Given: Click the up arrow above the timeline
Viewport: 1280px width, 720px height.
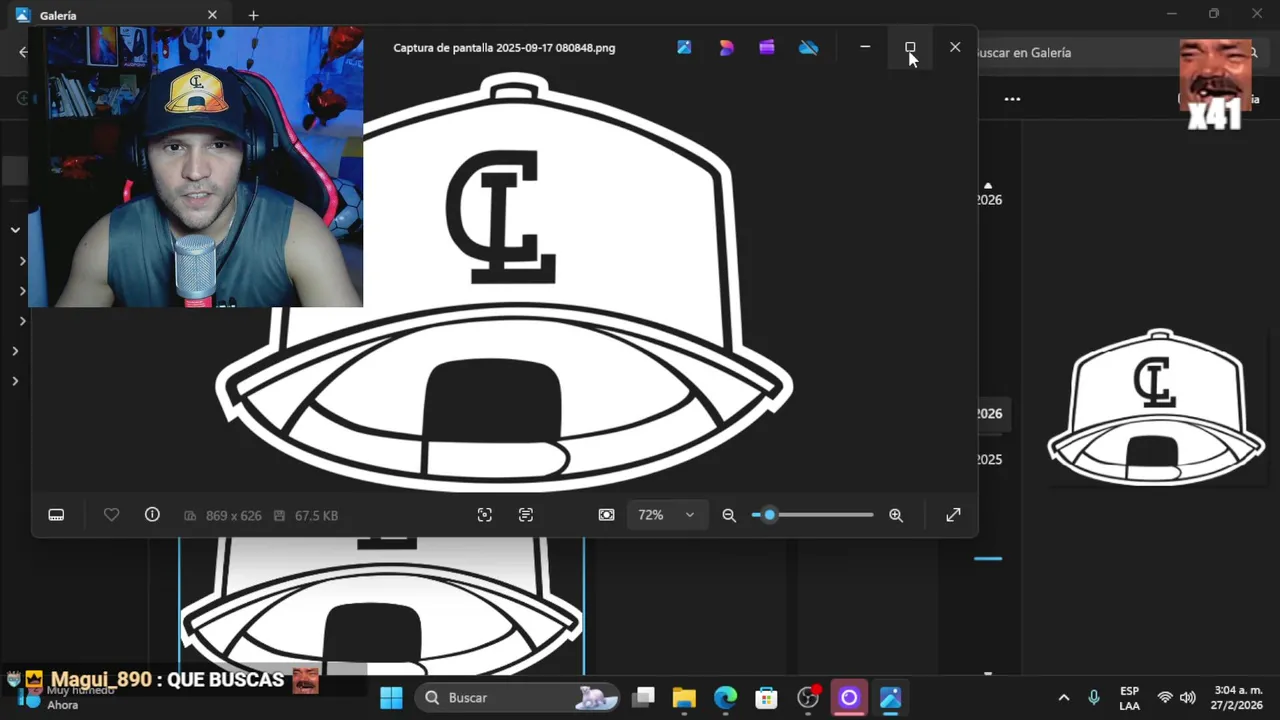Looking at the screenshot, I should (x=988, y=186).
